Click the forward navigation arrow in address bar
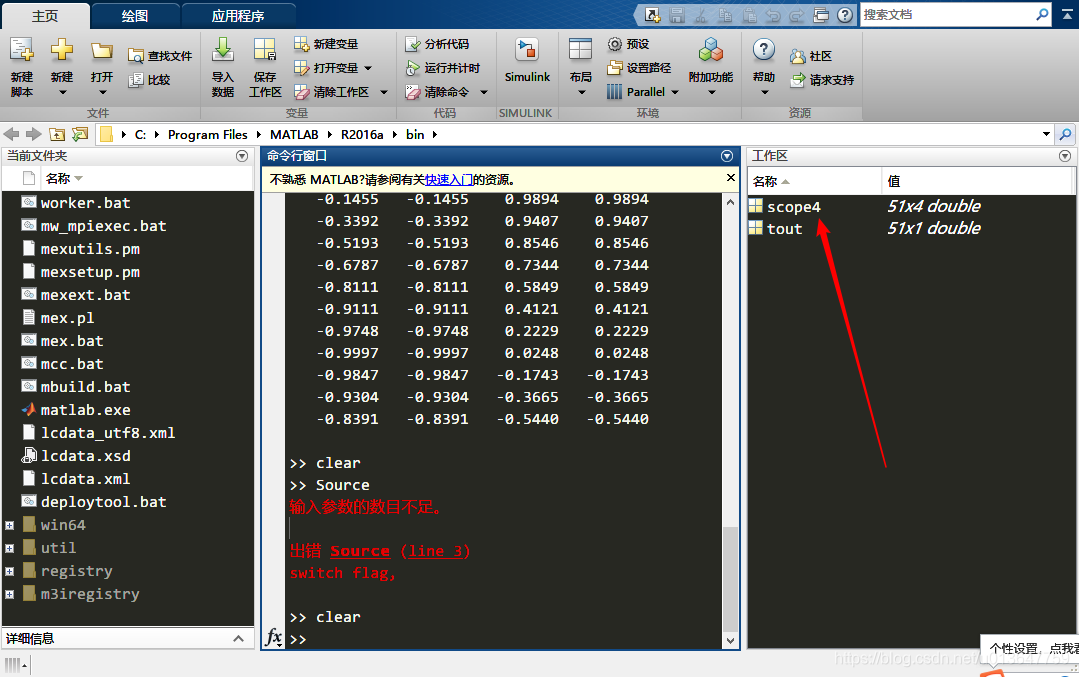 pos(34,134)
